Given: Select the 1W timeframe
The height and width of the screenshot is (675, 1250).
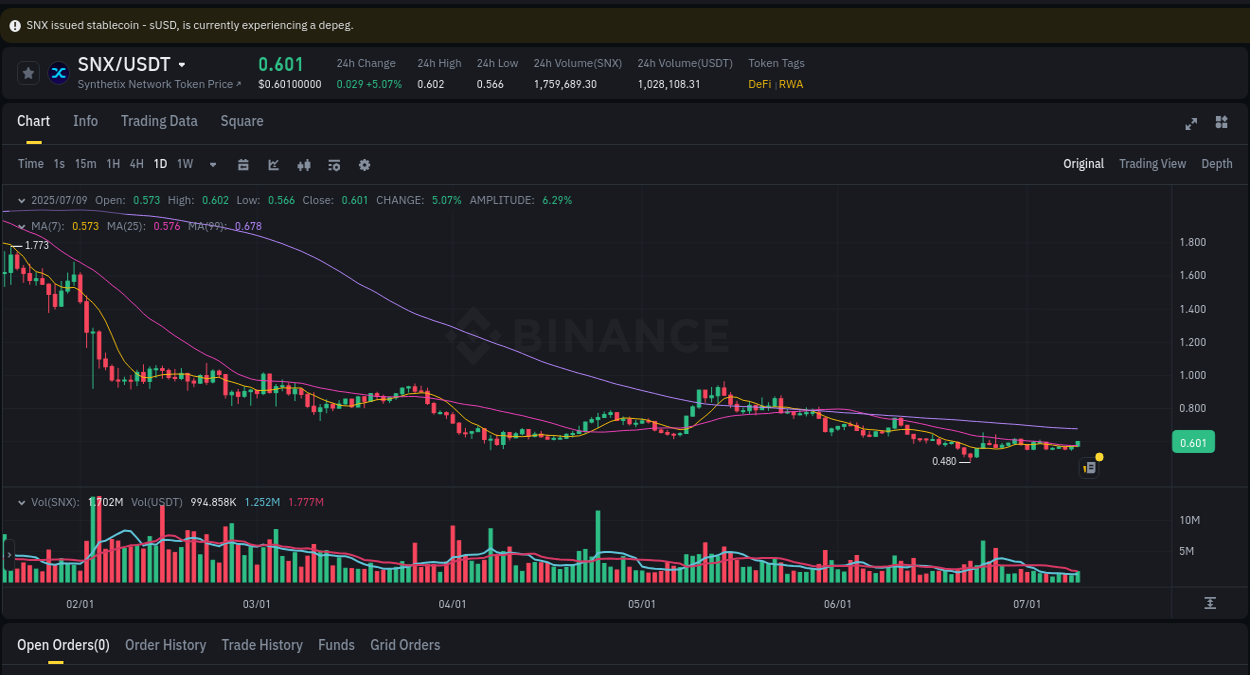Looking at the screenshot, I should pyautogui.click(x=184, y=163).
